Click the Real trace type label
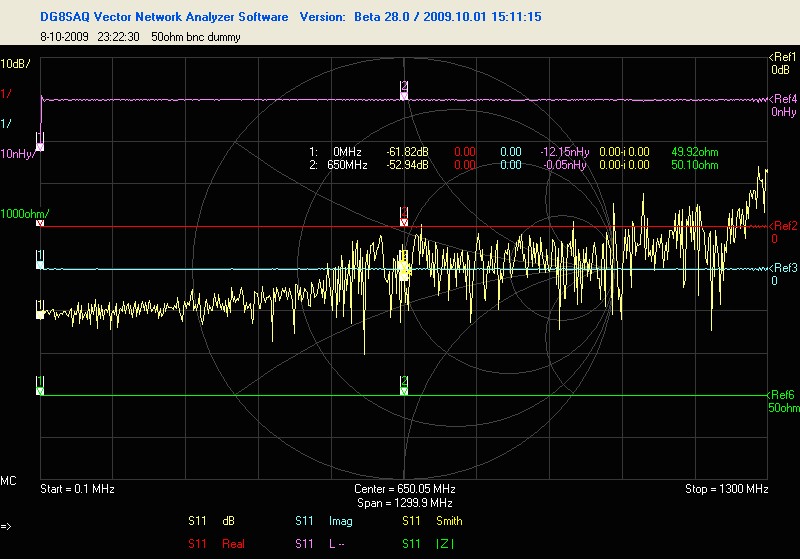The image size is (800, 559). (233, 544)
